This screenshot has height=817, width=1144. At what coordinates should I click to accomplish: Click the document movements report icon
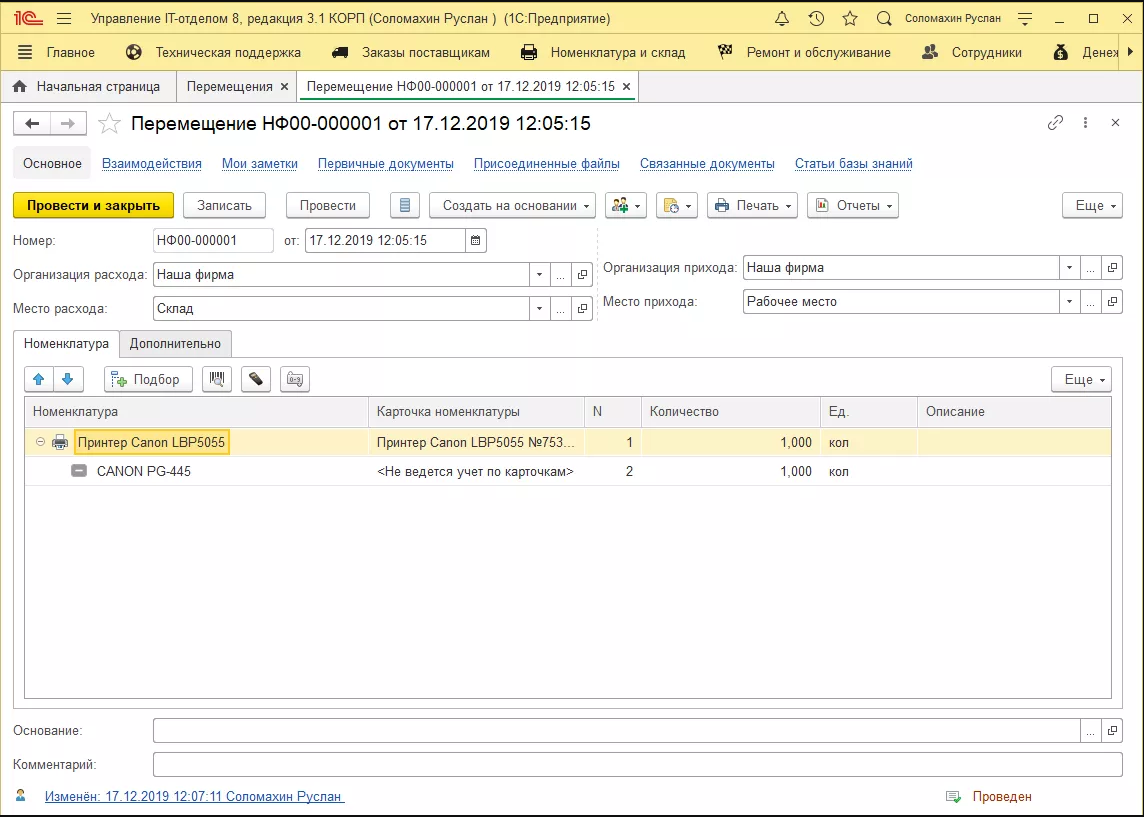pyautogui.click(x=404, y=205)
